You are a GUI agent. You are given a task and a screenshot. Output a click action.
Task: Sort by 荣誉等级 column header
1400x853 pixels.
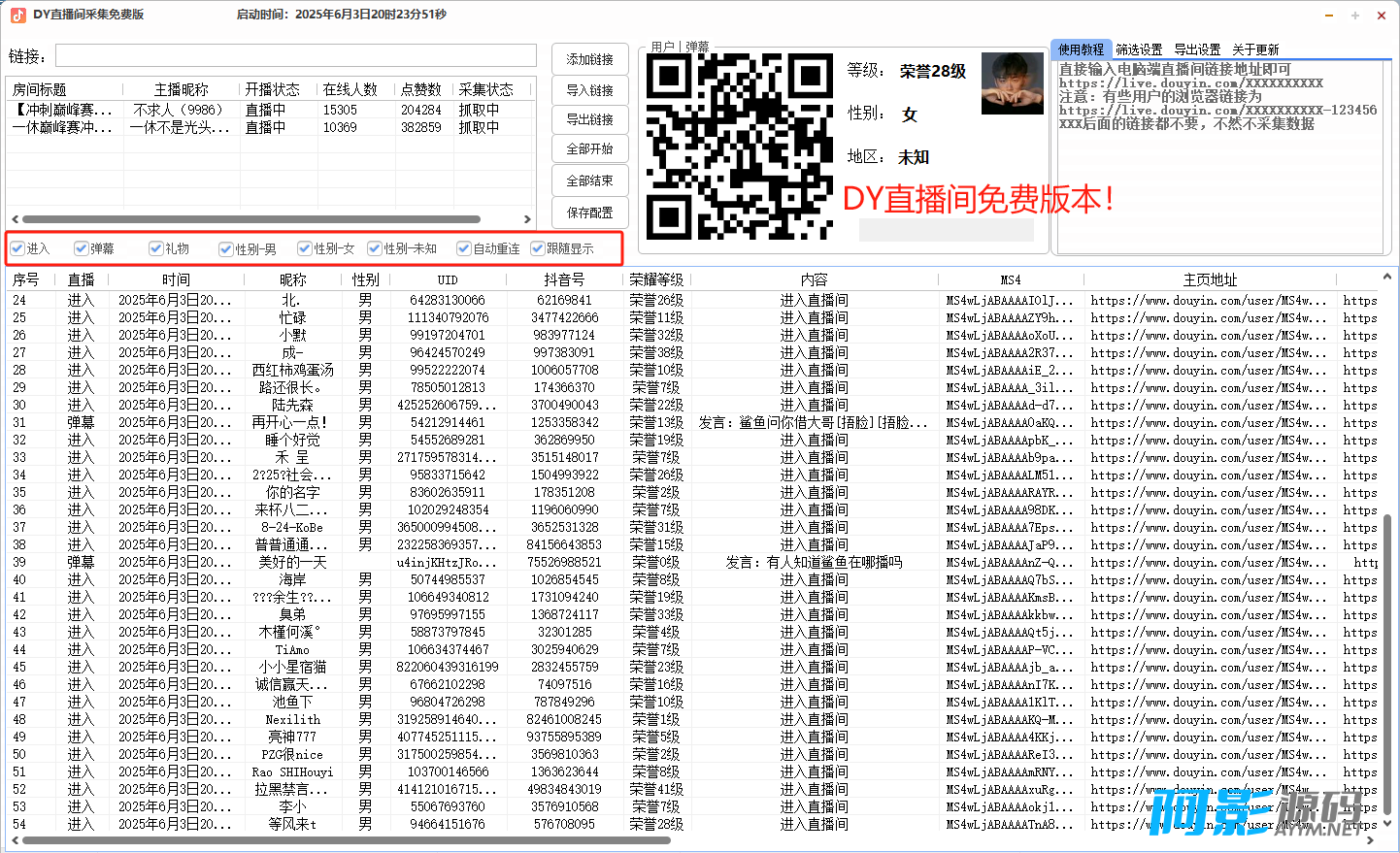(x=656, y=279)
